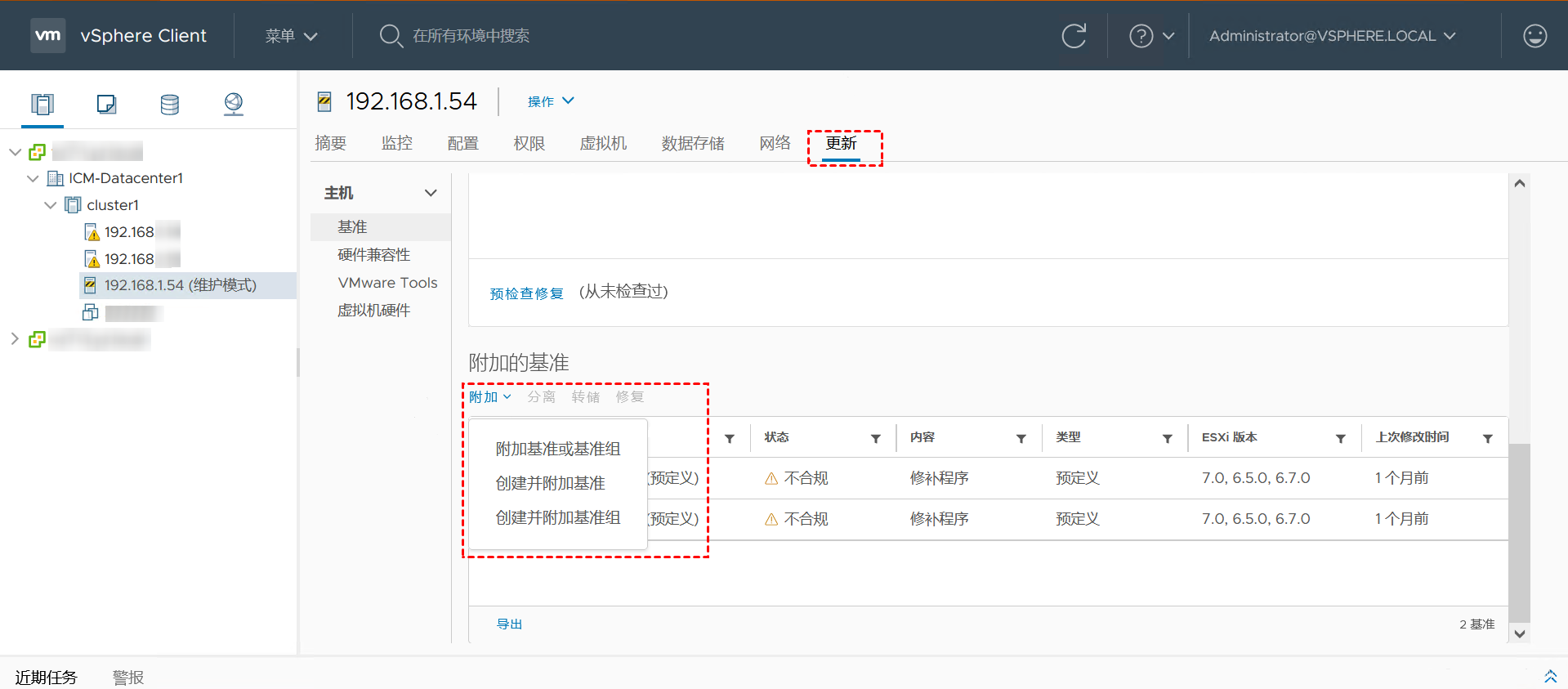Filter the ESXi 版本 column
The width and height of the screenshot is (1568, 689).
[1340, 439]
